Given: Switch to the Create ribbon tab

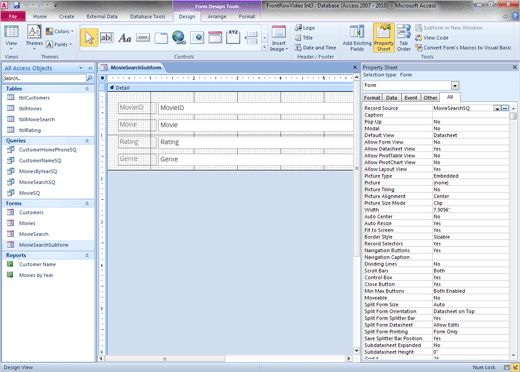Looking at the screenshot, I should point(67,16).
